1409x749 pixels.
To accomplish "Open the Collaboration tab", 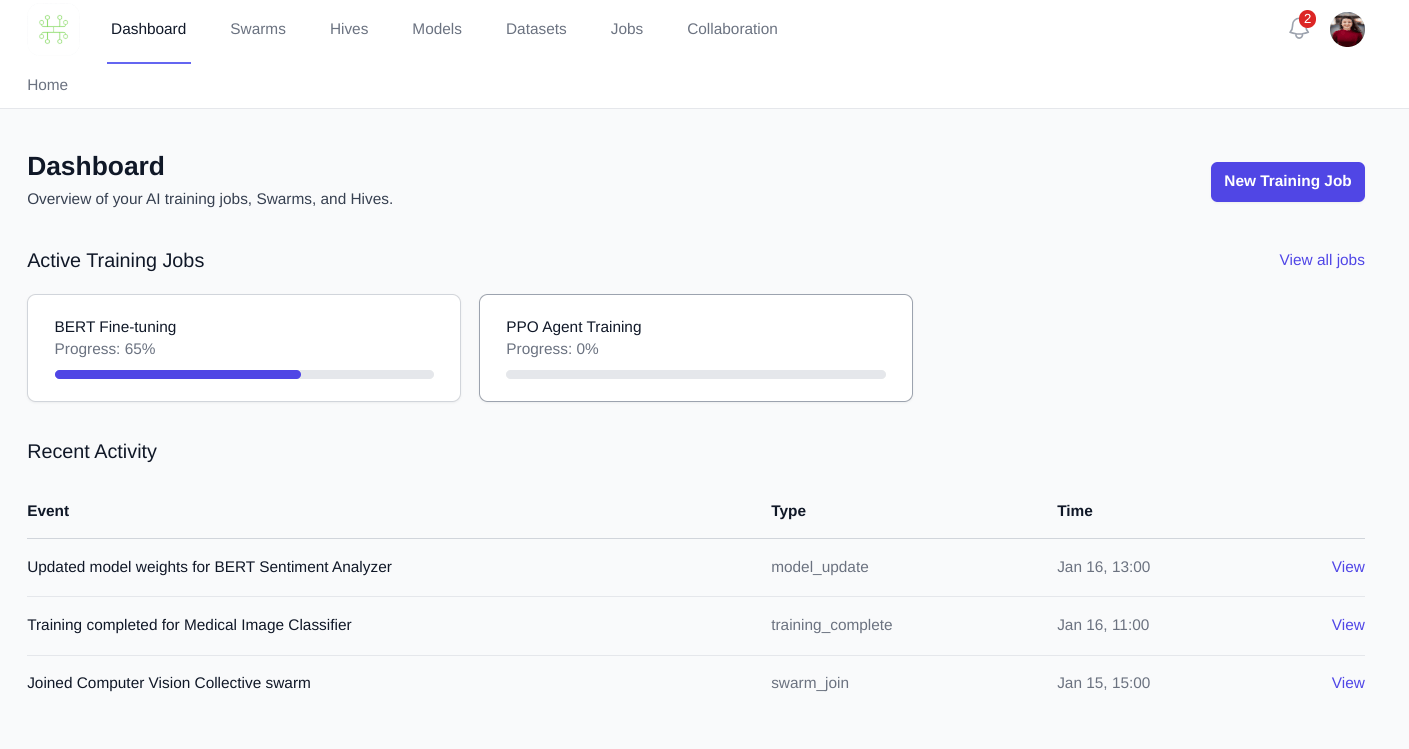I will pos(732,29).
